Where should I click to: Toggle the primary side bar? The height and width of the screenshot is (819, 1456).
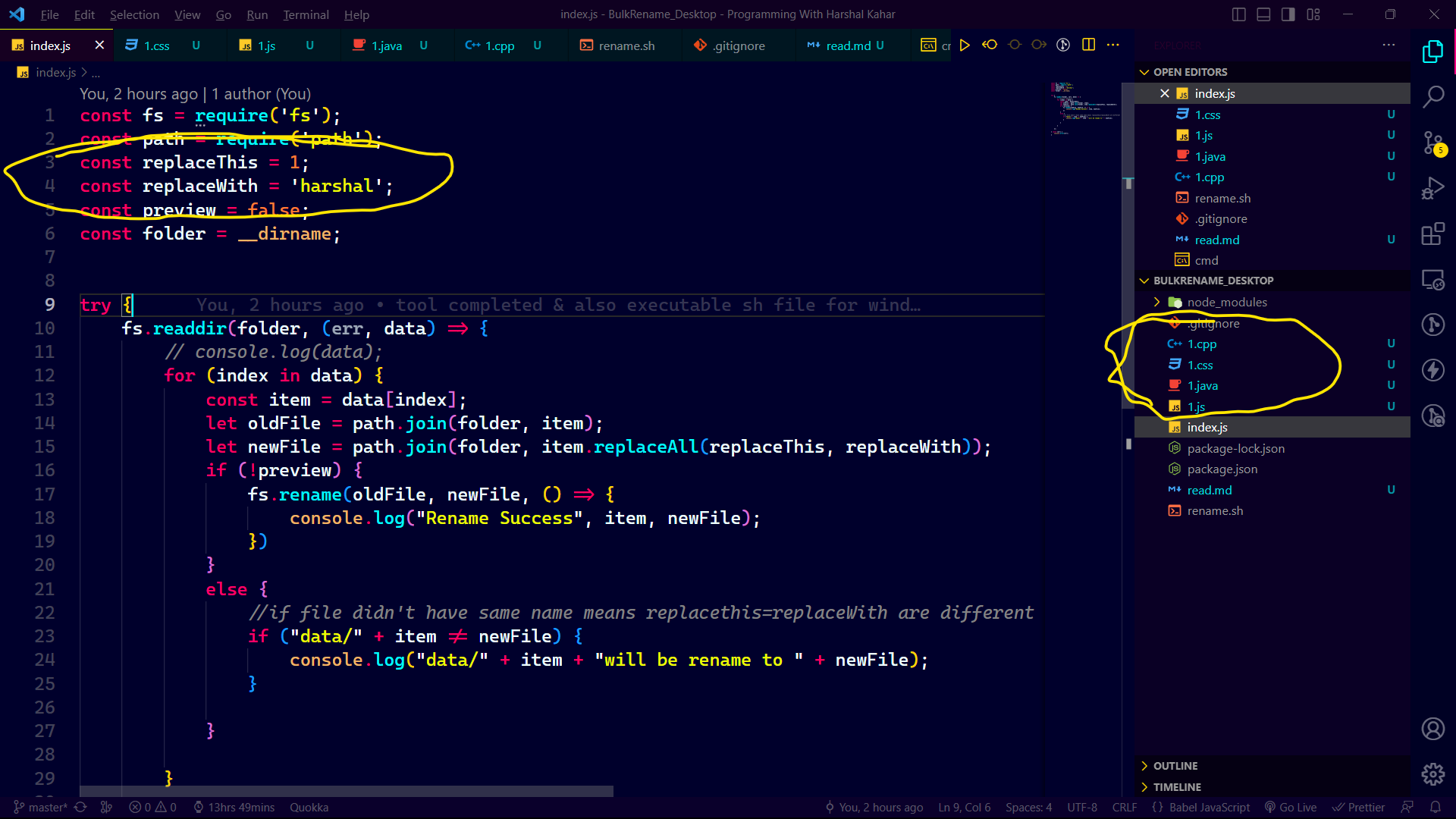pyautogui.click(x=1238, y=14)
